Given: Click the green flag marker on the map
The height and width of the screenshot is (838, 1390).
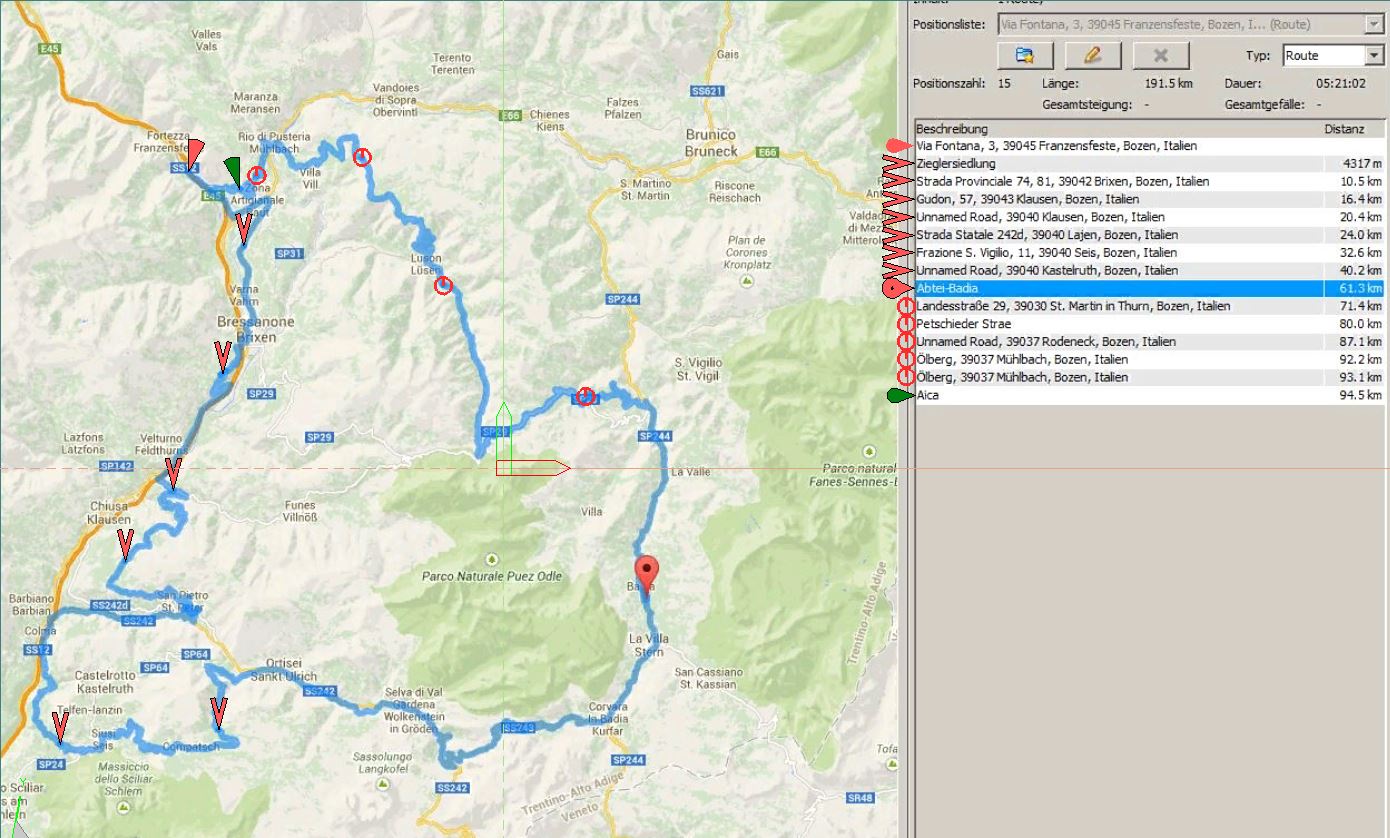Looking at the screenshot, I should tap(232, 170).
